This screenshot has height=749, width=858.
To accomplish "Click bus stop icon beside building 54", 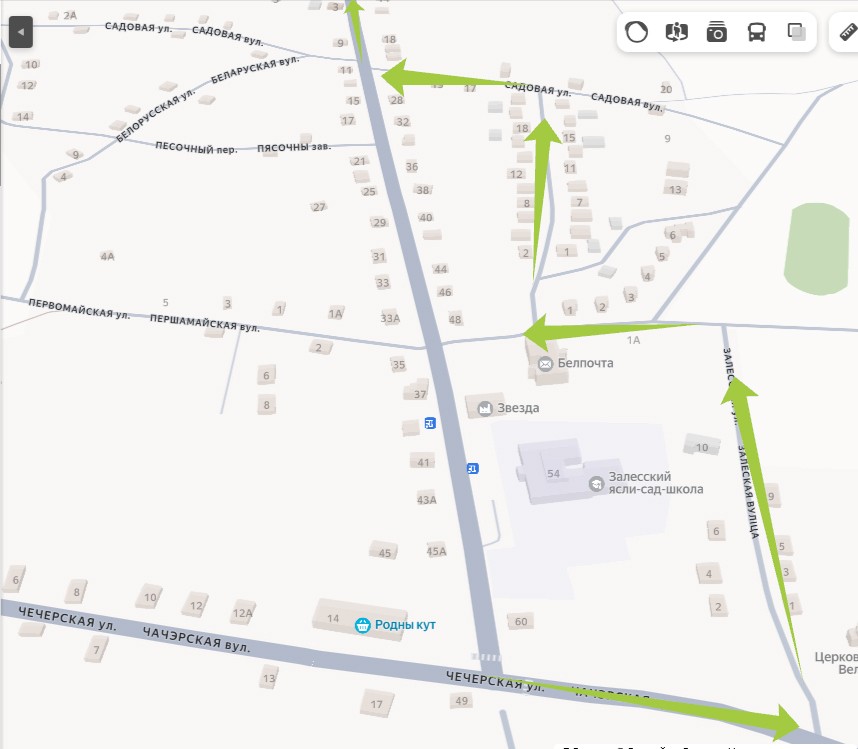I will tap(472, 468).
